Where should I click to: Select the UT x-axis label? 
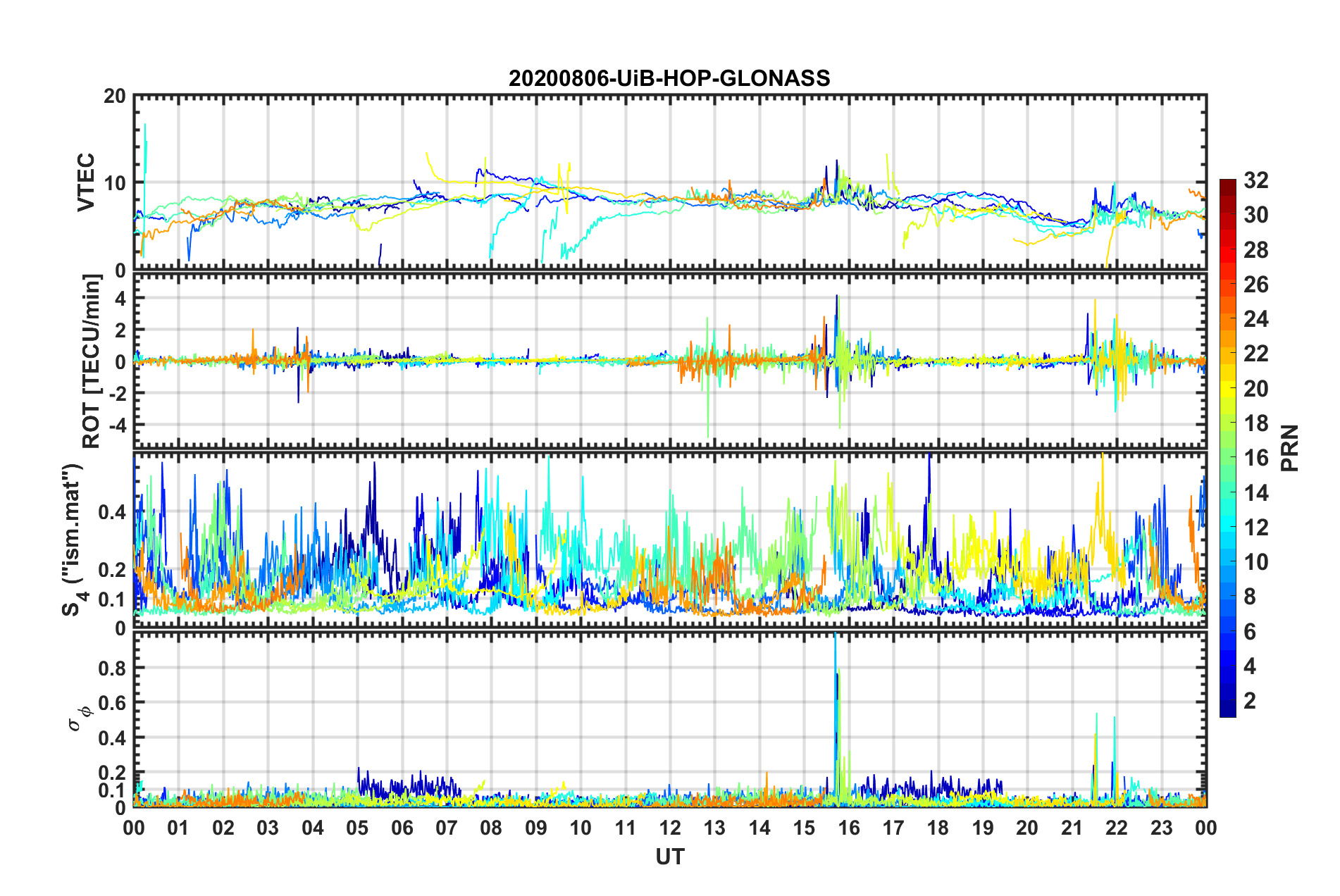(x=670, y=857)
